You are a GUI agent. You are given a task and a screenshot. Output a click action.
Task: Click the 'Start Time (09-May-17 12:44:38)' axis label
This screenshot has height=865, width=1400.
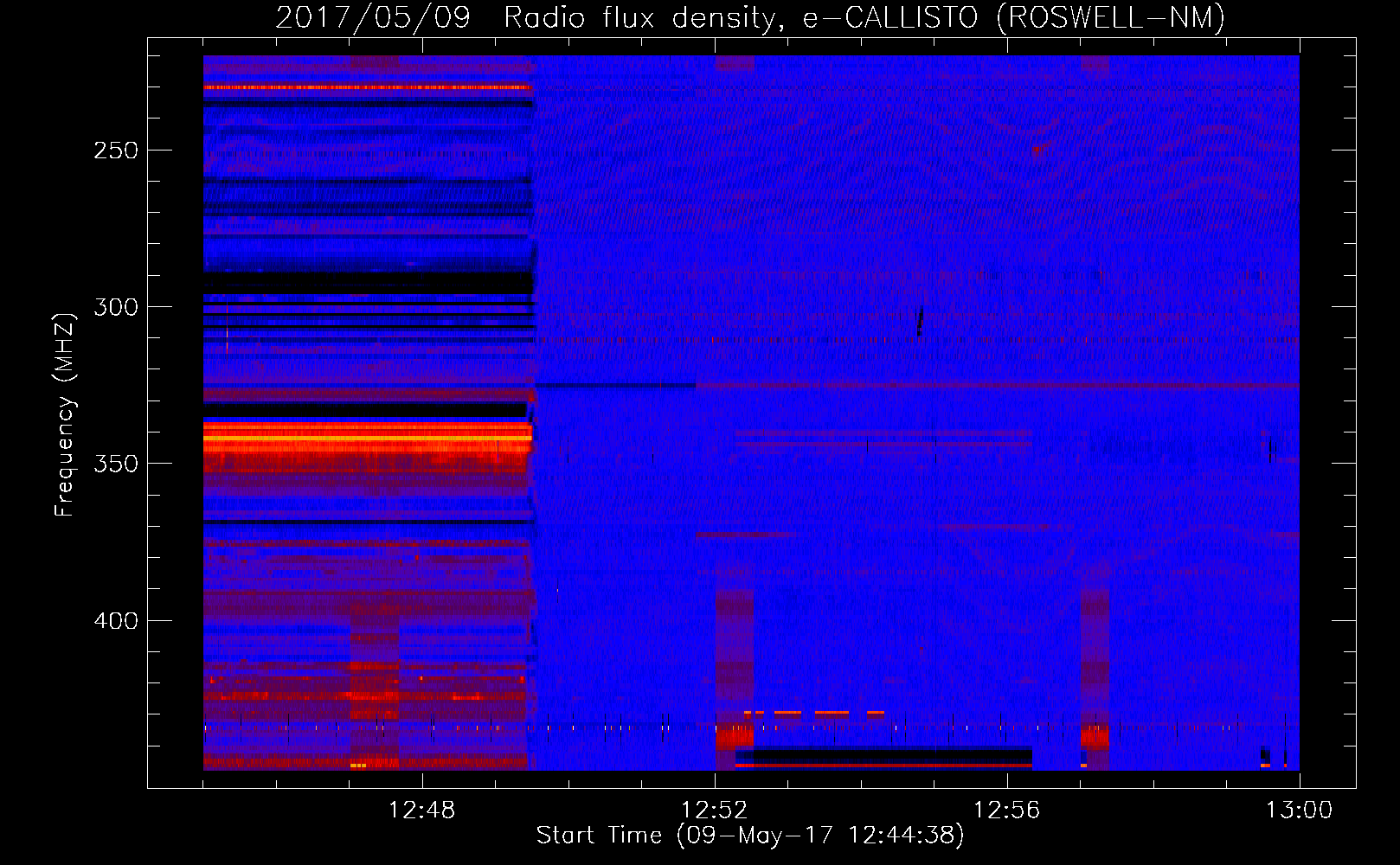750,836
